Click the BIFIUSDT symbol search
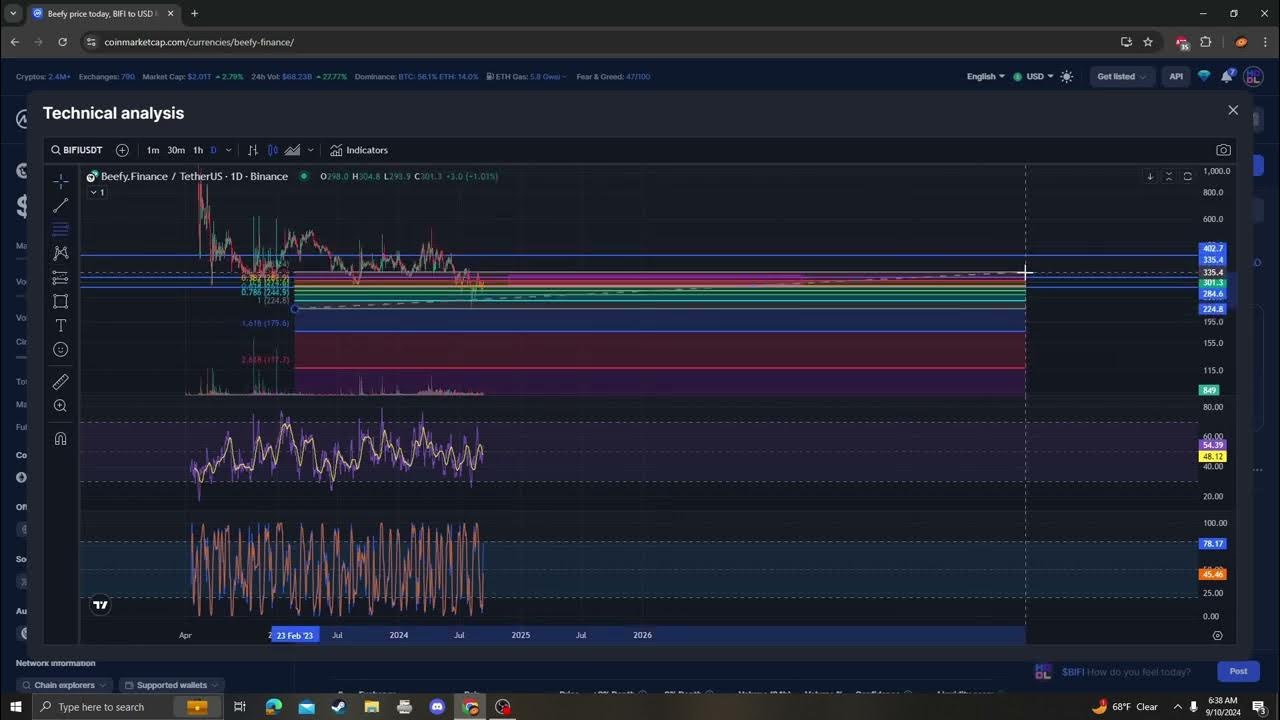 (x=77, y=150)
